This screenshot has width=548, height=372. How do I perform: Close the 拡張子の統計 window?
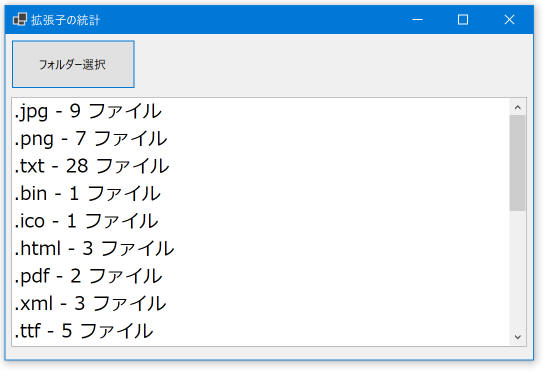510,20
